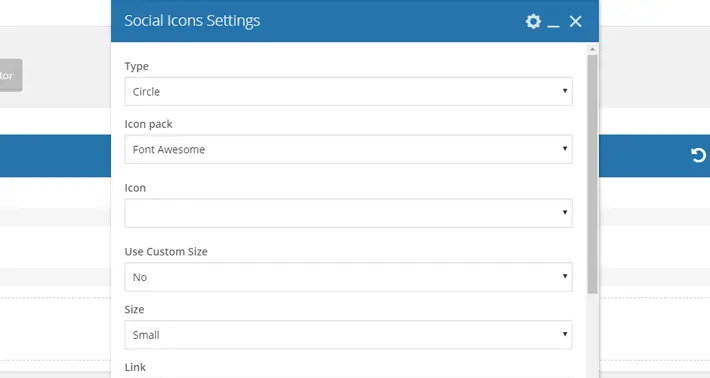Image resolution: width=710 pixels, height=378 pixels.
Task: Open the Type dropdown showing Circle
Action: coord(348,91)
